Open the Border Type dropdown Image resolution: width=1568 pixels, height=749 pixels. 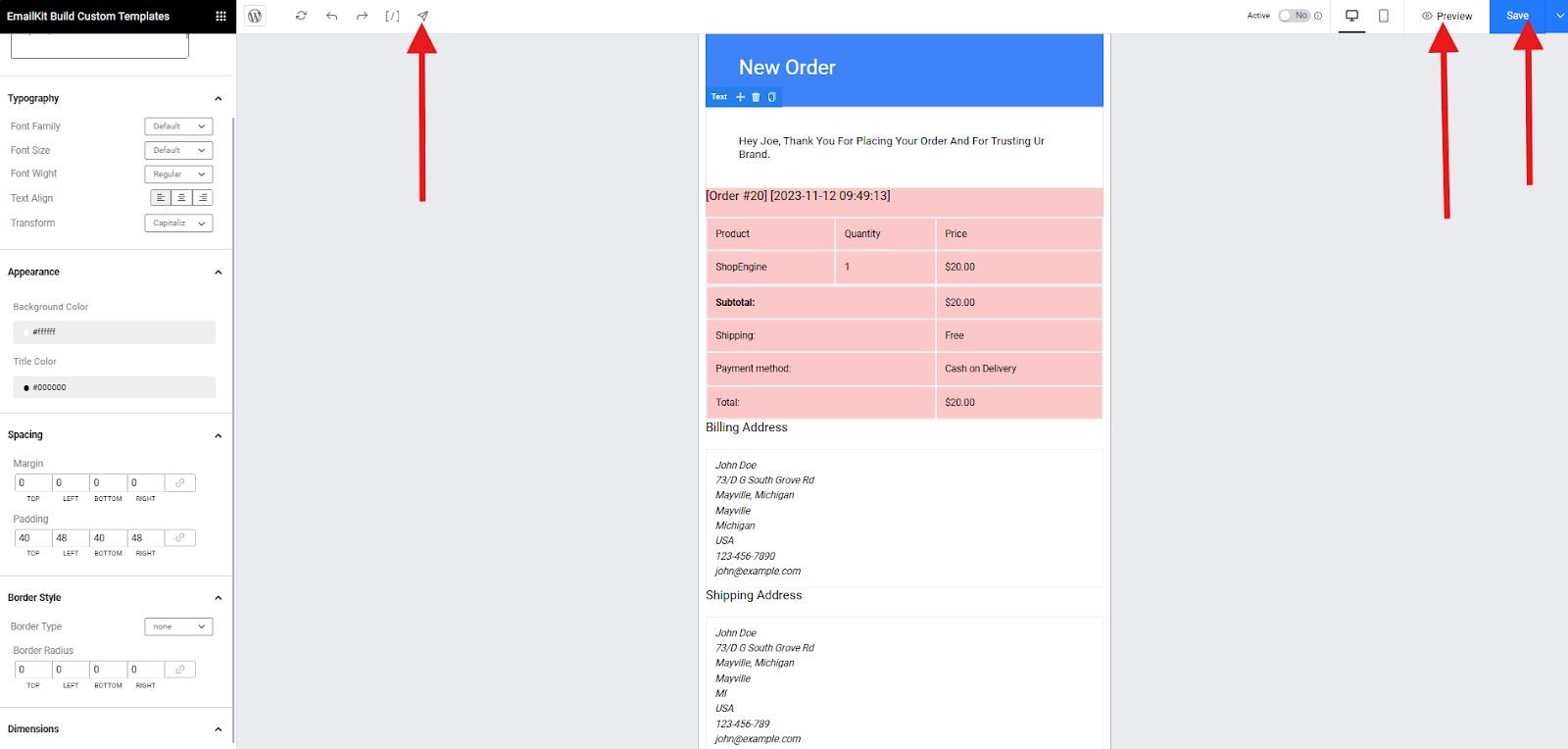click(x=178, y=626)
